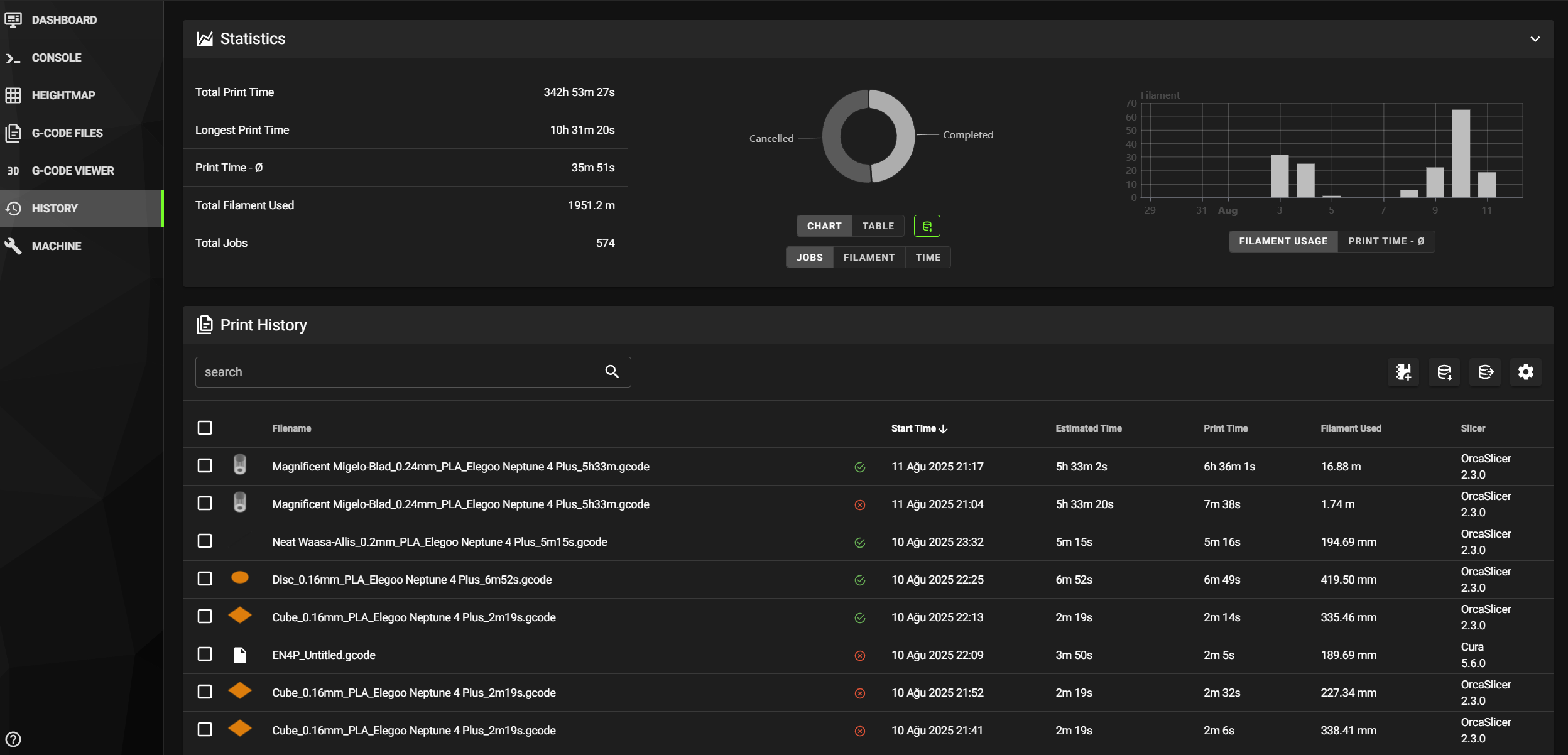This screenshot has width=1568, height=755.
Task: Click the green database icon beside Table
Action: click(927, 226)
